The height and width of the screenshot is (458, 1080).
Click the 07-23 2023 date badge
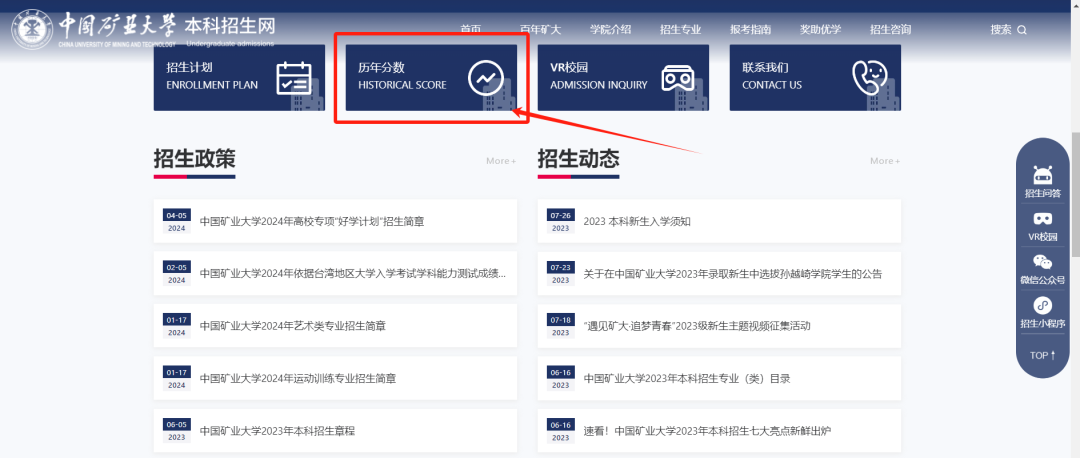(x=561, y=273)
